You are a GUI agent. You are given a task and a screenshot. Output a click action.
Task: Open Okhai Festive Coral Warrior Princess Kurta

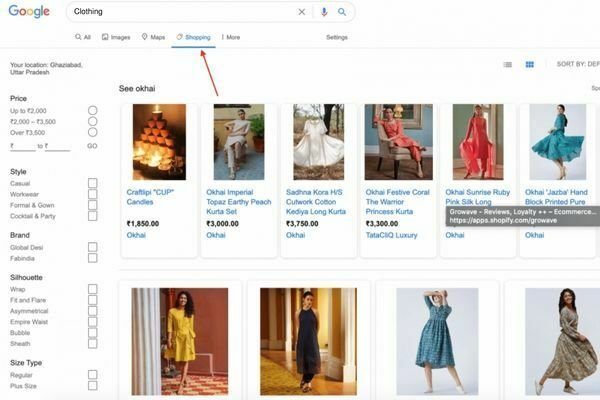(x=397, y=202)
